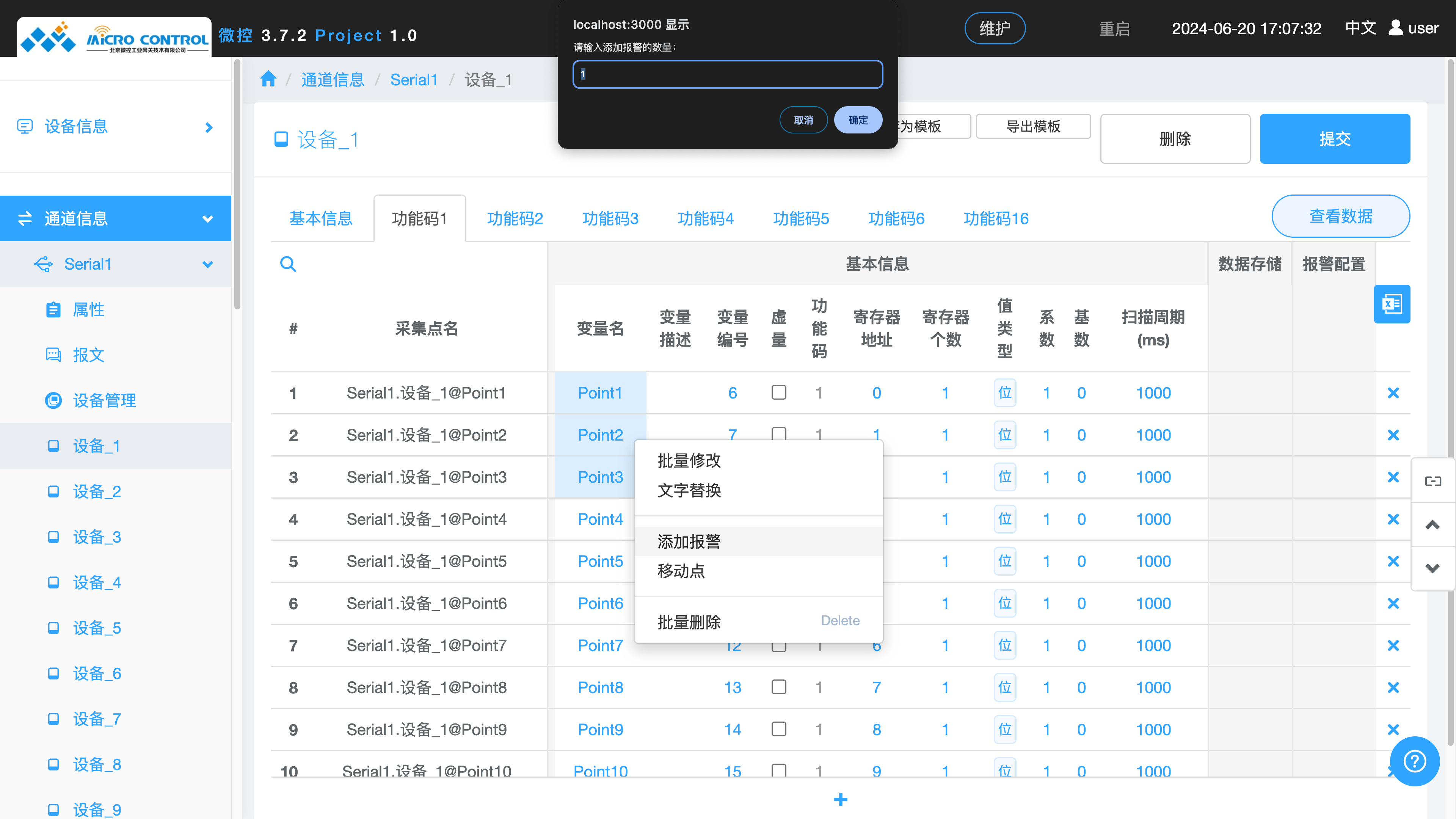The image size is (1456, 819).
Task: Toggle 位 value type for Point2
Action: tap(1005, 435)
